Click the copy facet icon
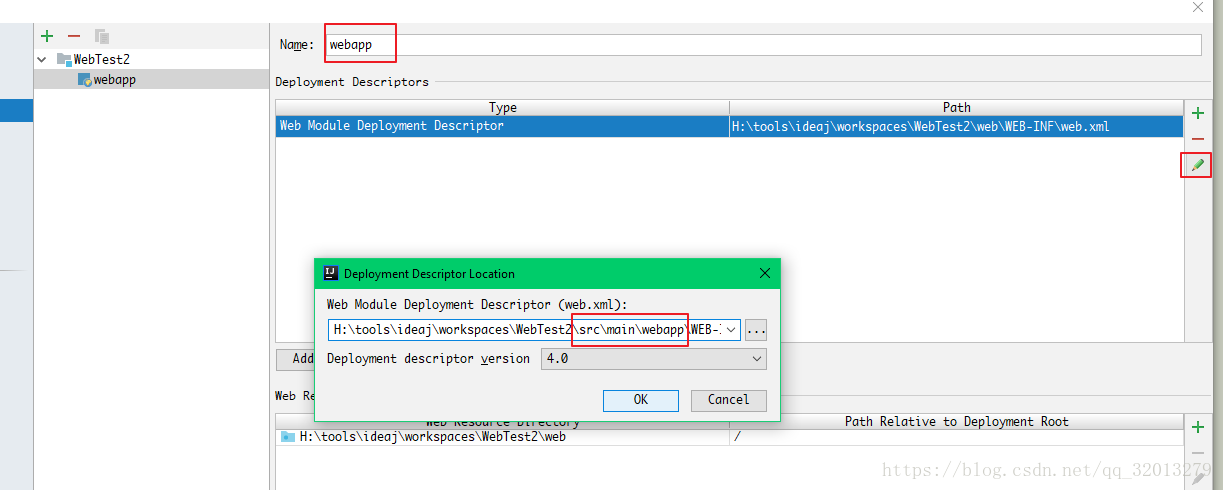1223x490 pixels. (x=101, y=36)
